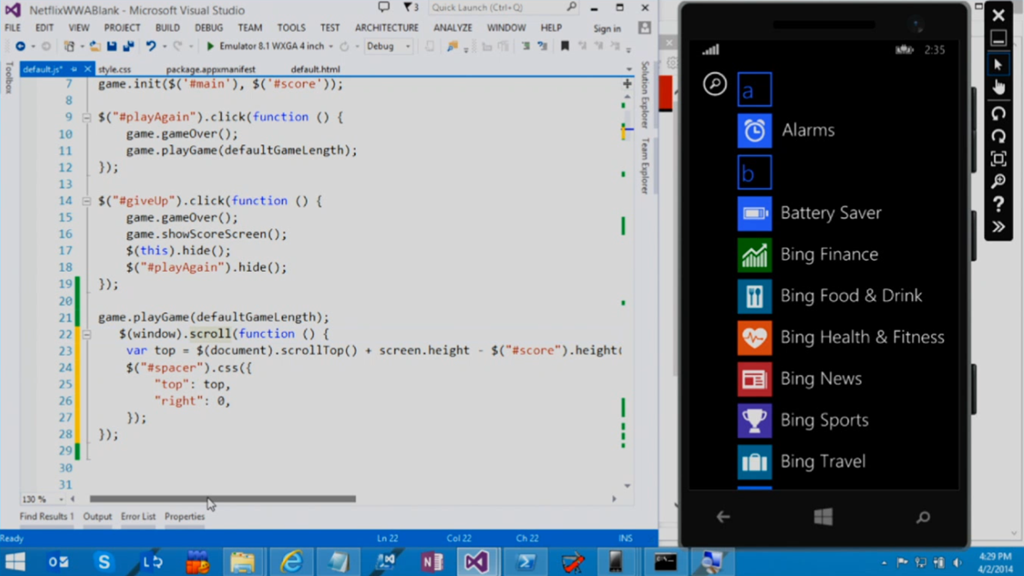The image size is (1024, 576).
Task: Rotate the emulator right
Action: (998, 136)
